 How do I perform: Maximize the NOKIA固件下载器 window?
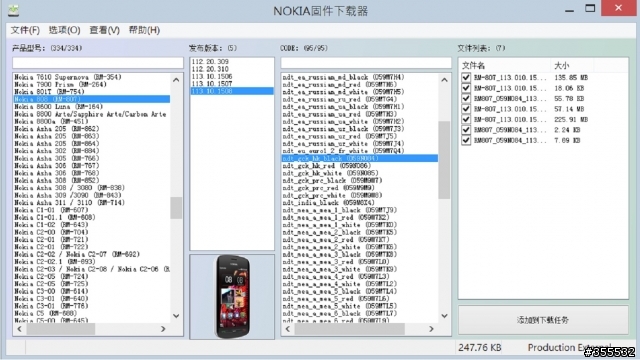coord(590,9)
